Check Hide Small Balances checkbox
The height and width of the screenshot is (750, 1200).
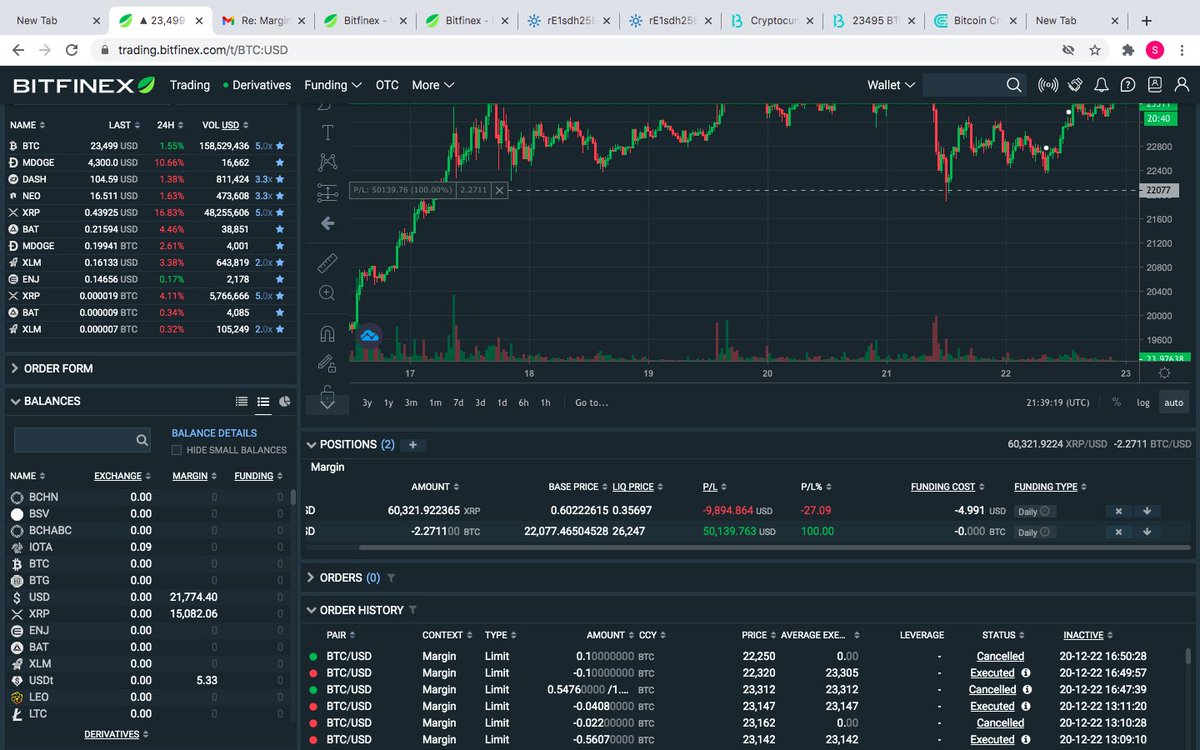[x=177, y=450]
